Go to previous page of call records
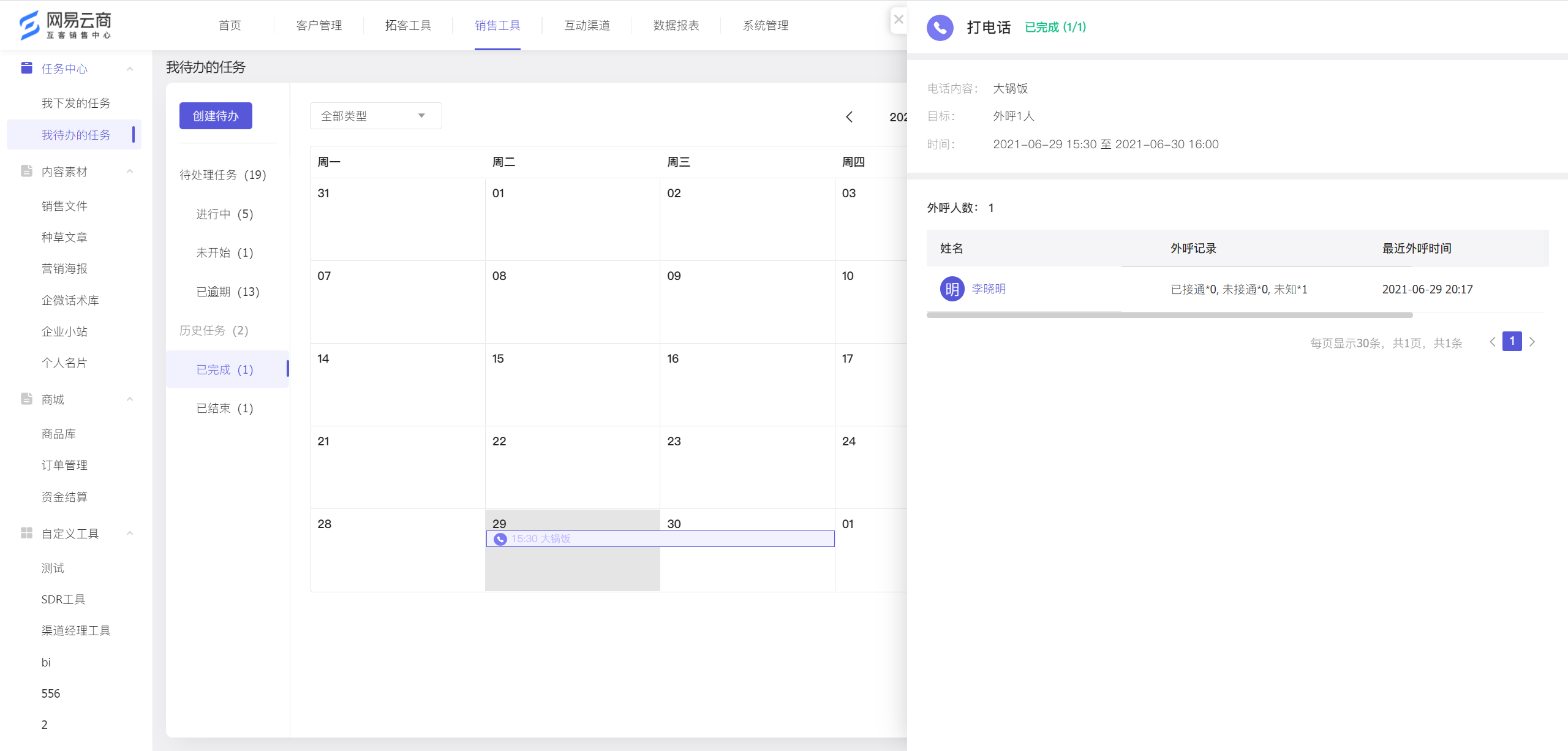 1493,342
